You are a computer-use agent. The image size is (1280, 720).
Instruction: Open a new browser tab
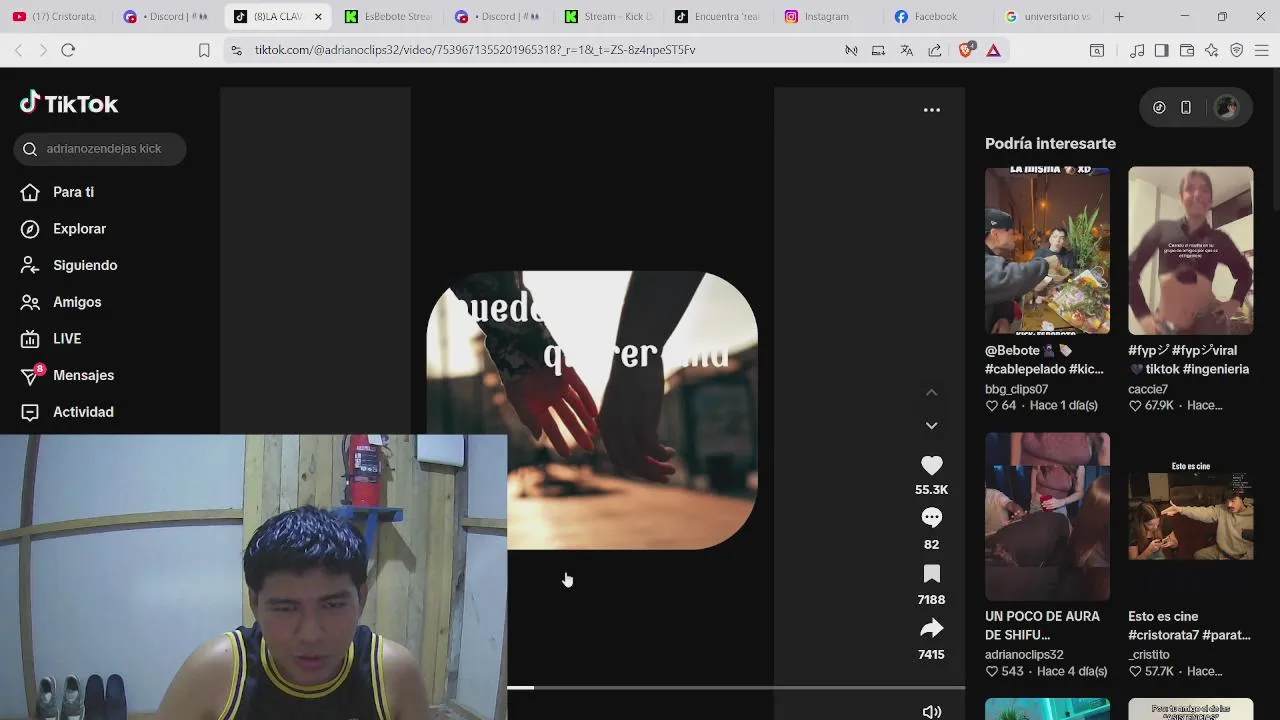[x=1119, y=16]
